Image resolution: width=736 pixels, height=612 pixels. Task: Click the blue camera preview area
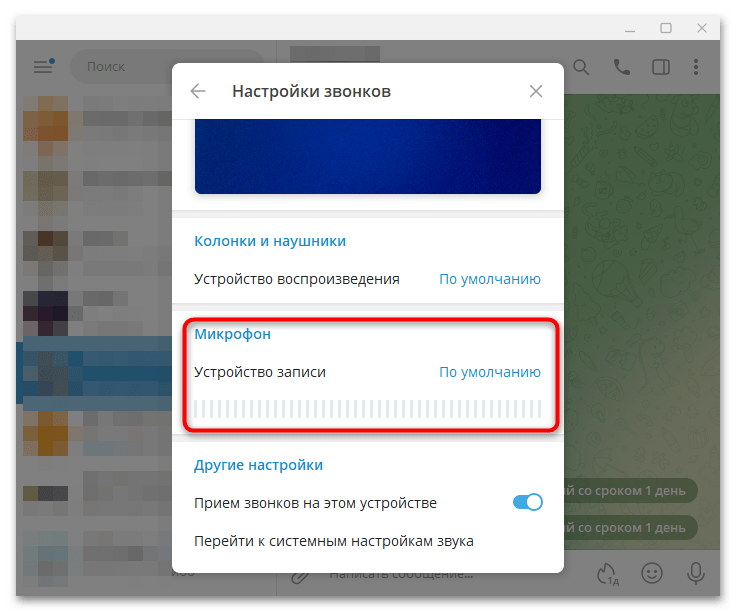pos(368,156)
